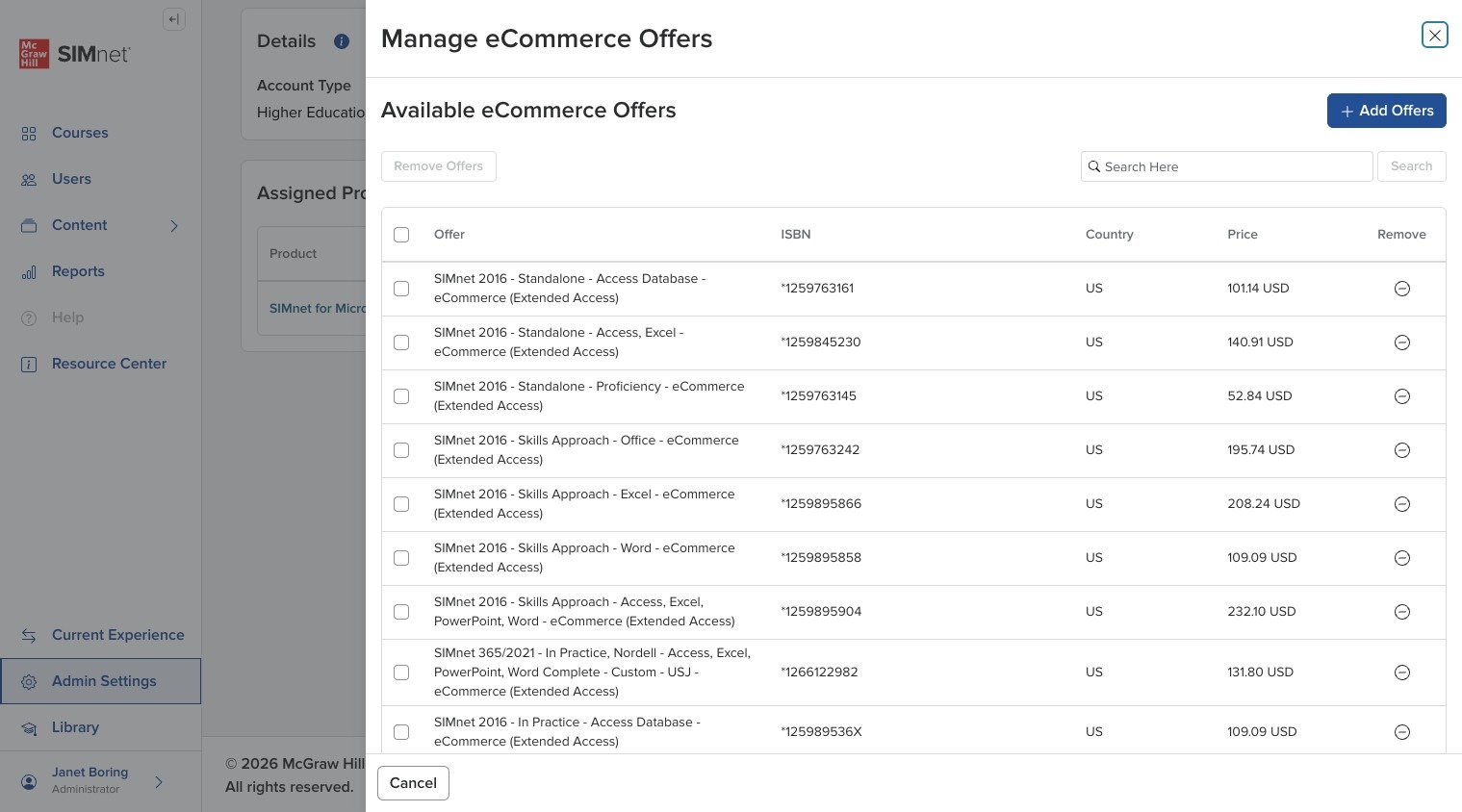1462x812 pixels.
Task: Remove the 232.10 USD offer via minus icon
Action: (x=1402, y=612)
